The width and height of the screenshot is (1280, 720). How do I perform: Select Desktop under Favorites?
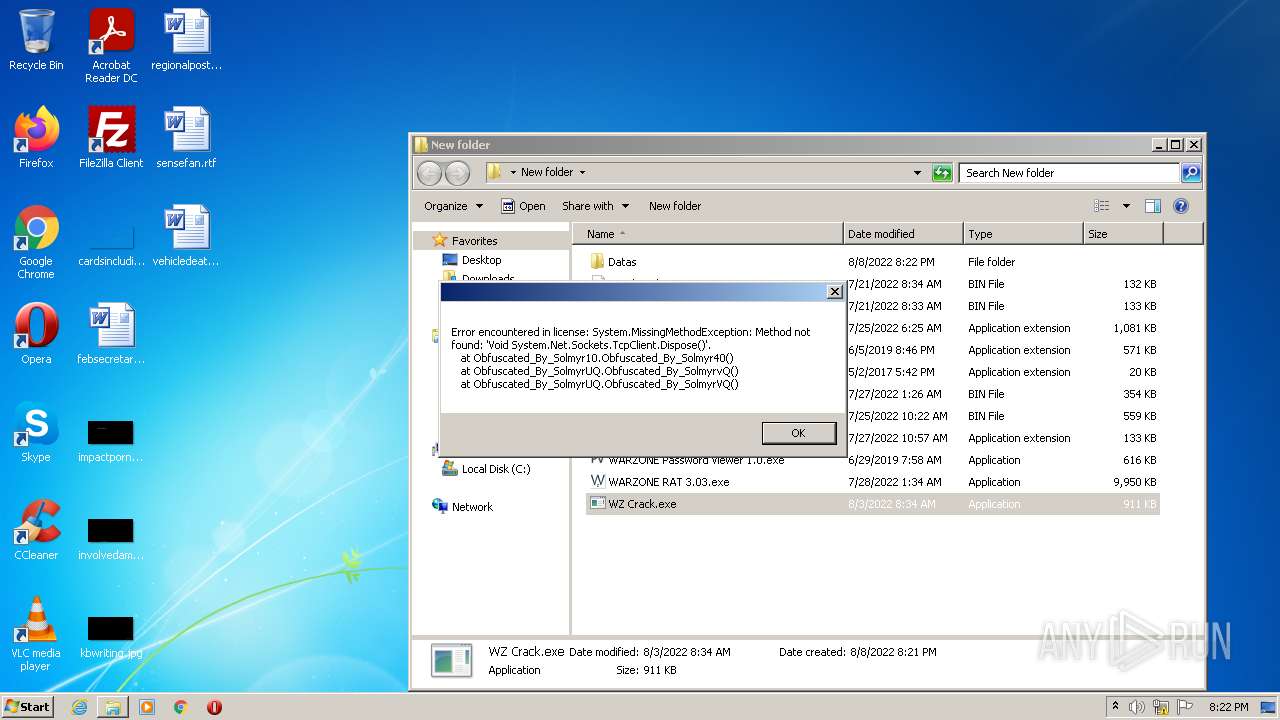(x=481, y=260)
